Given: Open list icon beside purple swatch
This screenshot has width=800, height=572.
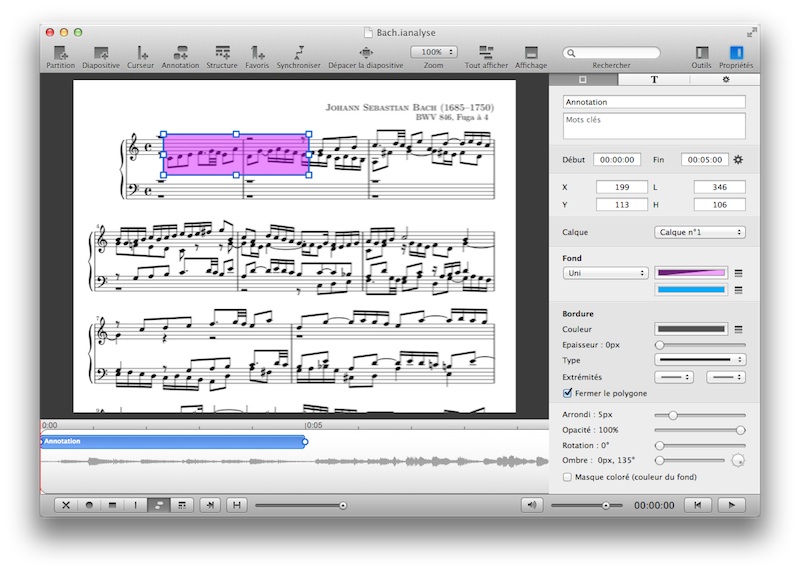Looking at the screenshot, I should (738, 273).
